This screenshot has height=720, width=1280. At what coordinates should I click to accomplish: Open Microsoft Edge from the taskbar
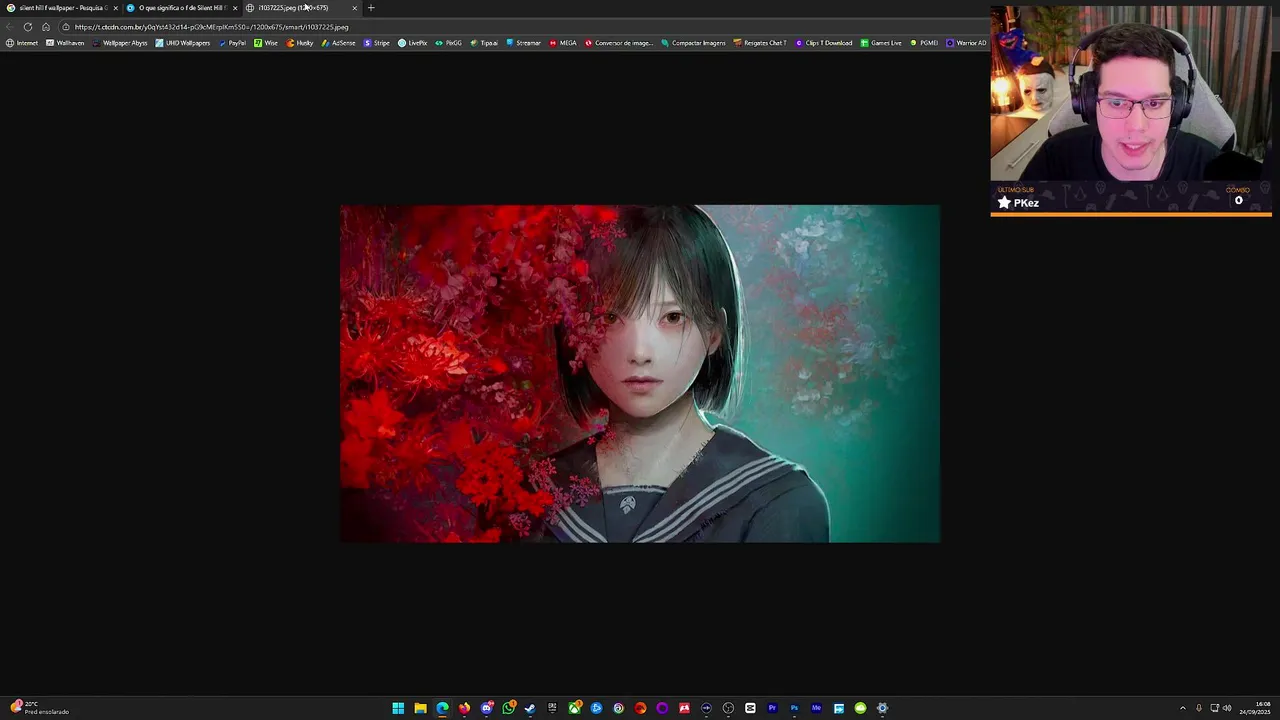tap(442, 708)
